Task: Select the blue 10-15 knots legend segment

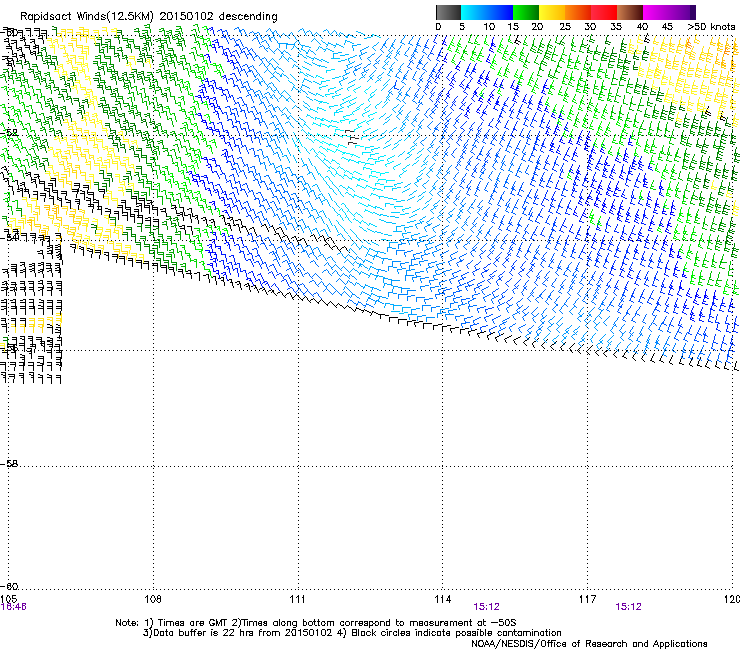Action: coord(500,12)
